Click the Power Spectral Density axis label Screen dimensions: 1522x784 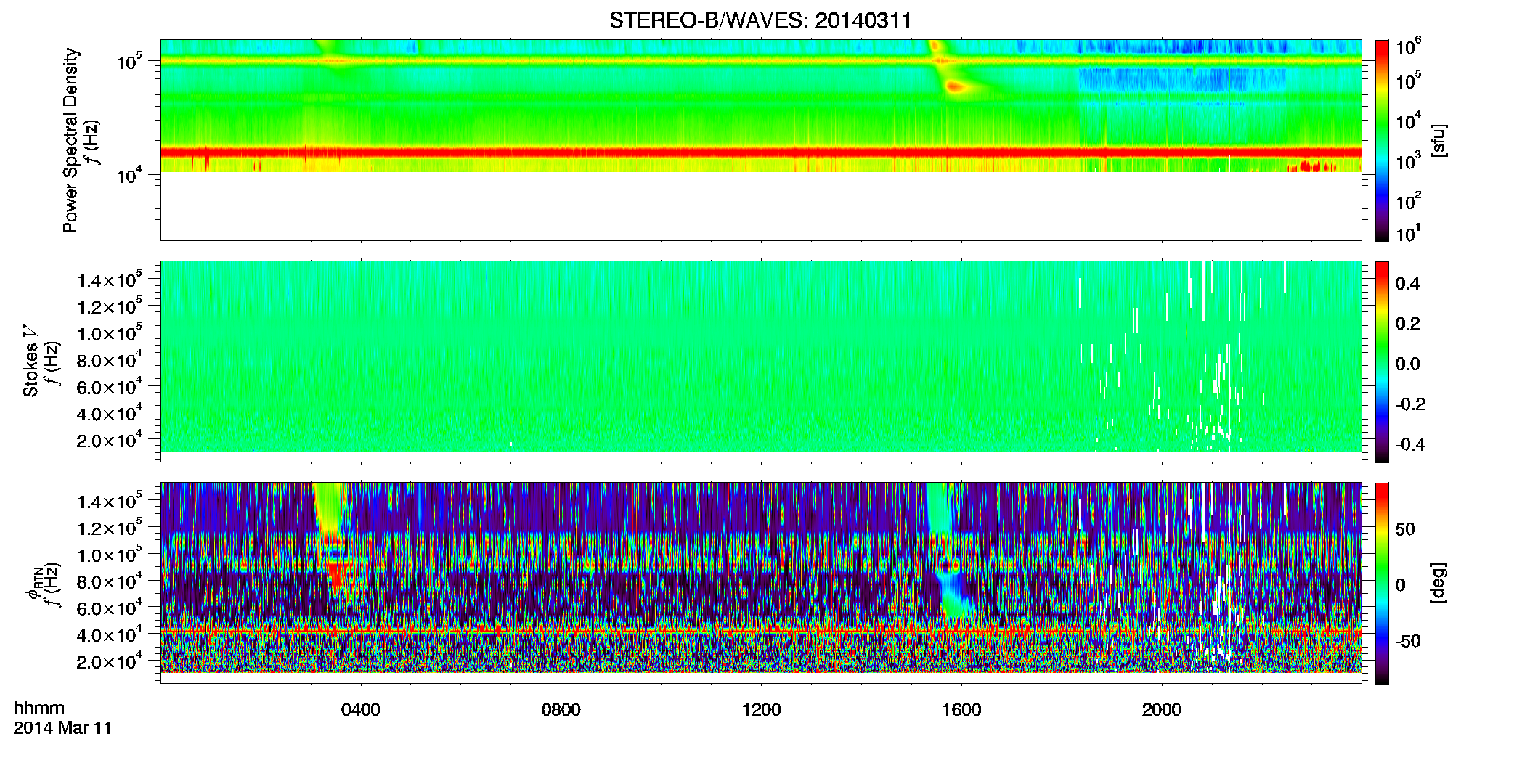pos(70,140)
